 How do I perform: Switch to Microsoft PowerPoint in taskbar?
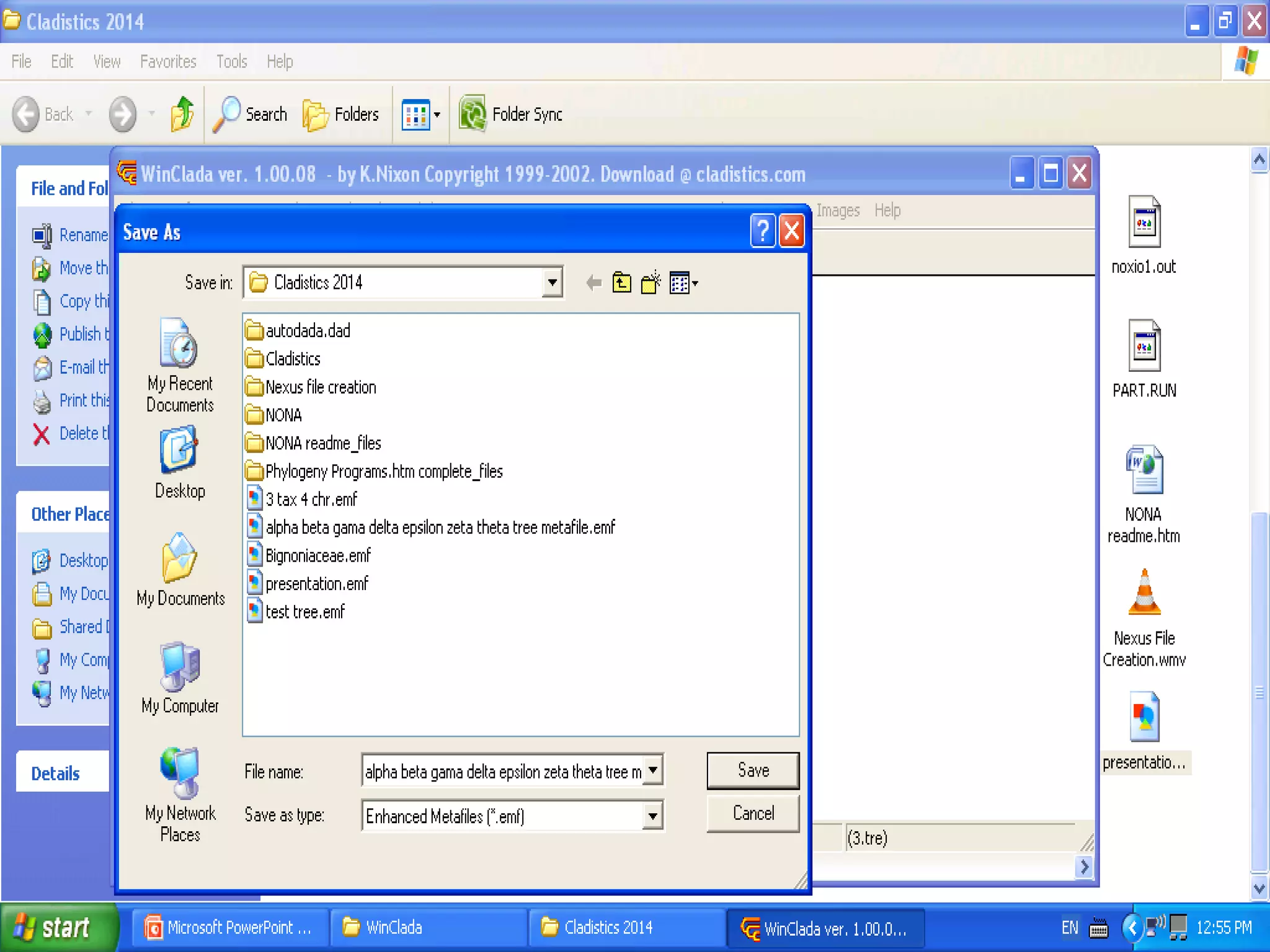click(x=228, y=927)
